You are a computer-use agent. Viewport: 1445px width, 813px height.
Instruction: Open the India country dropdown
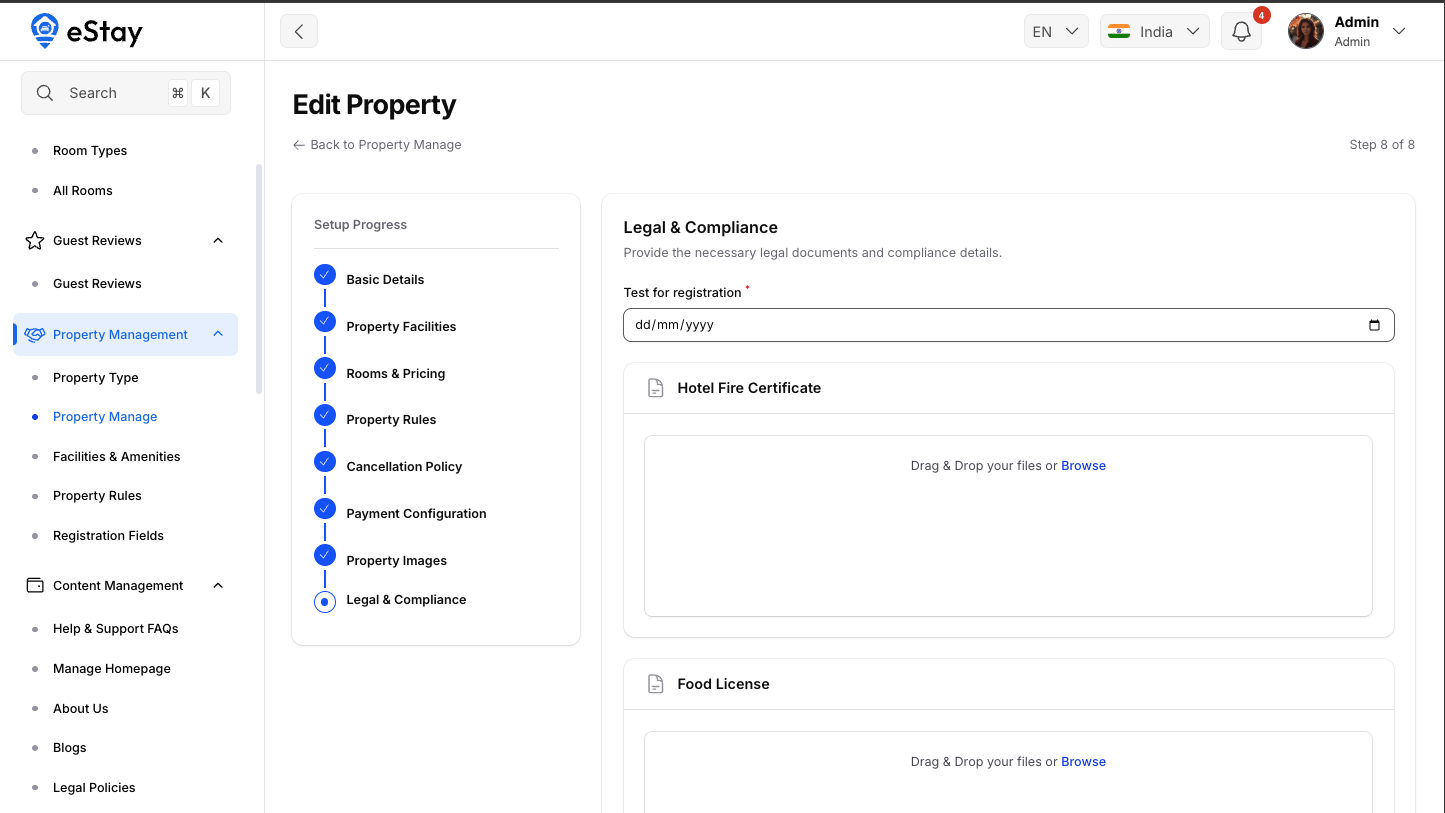pos(1155,31)
